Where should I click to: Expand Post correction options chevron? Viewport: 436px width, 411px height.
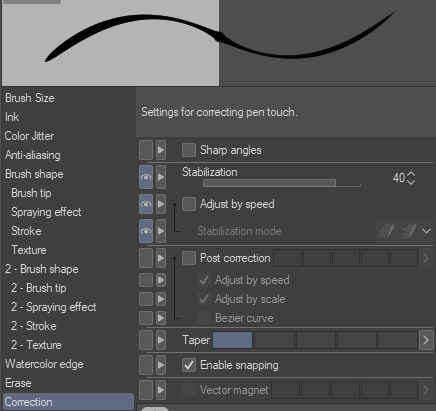[426, 258]
